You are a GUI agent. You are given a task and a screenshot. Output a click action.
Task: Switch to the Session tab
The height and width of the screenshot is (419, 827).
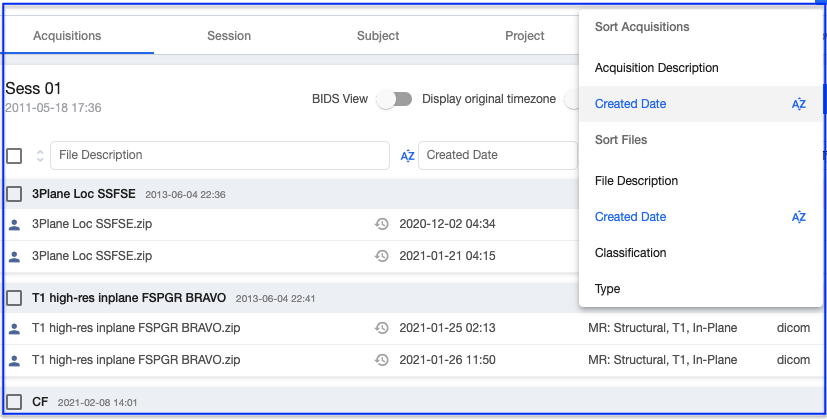coord(229,36)
